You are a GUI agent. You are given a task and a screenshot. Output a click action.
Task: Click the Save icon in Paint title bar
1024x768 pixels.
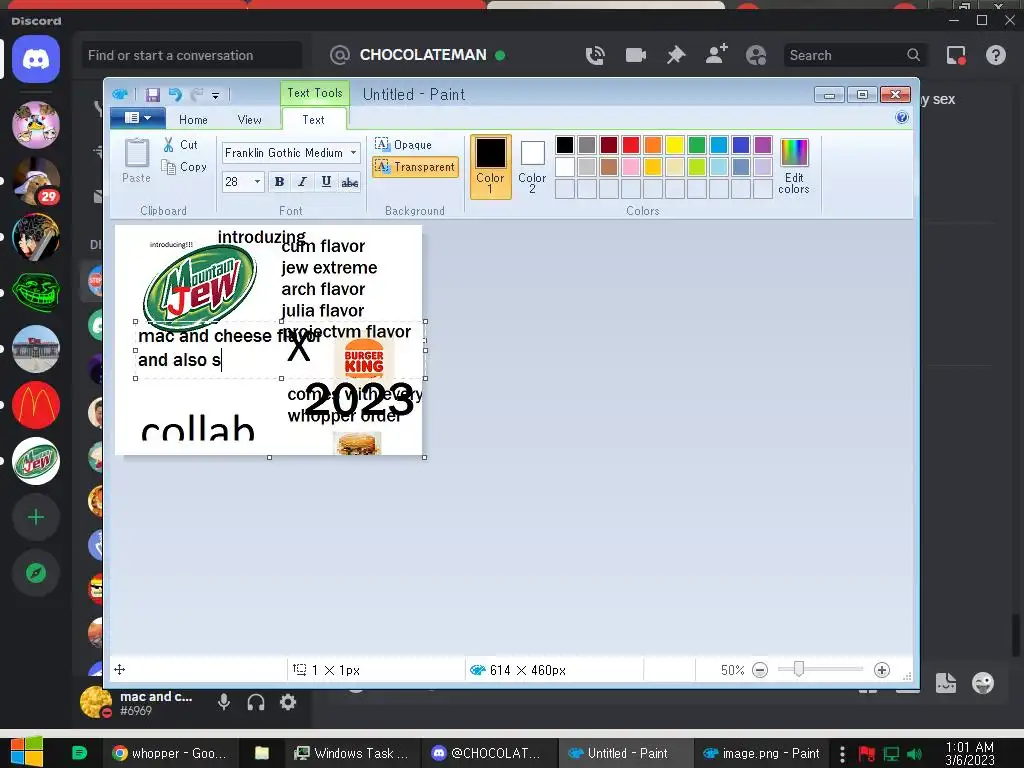click(x=152, y=95)
